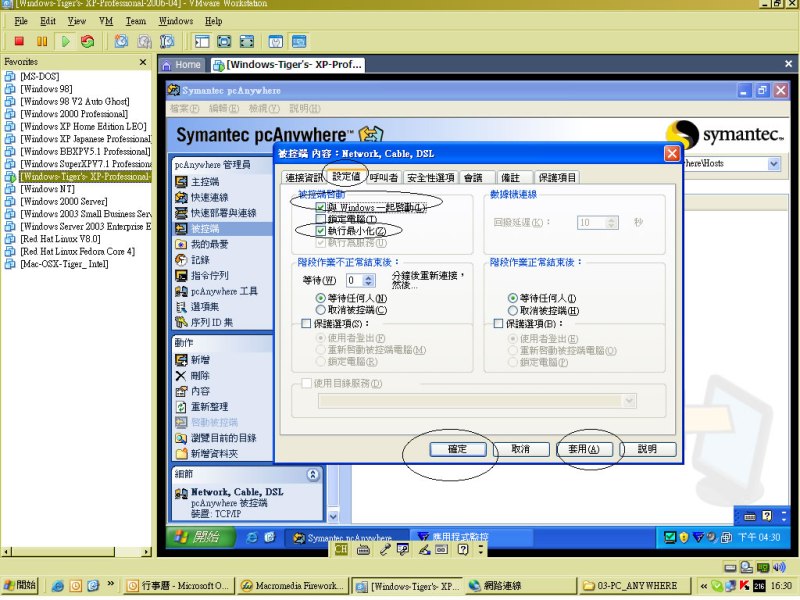Click 新增資料夾 action
The image size is (800, 600).
(214, 454)
